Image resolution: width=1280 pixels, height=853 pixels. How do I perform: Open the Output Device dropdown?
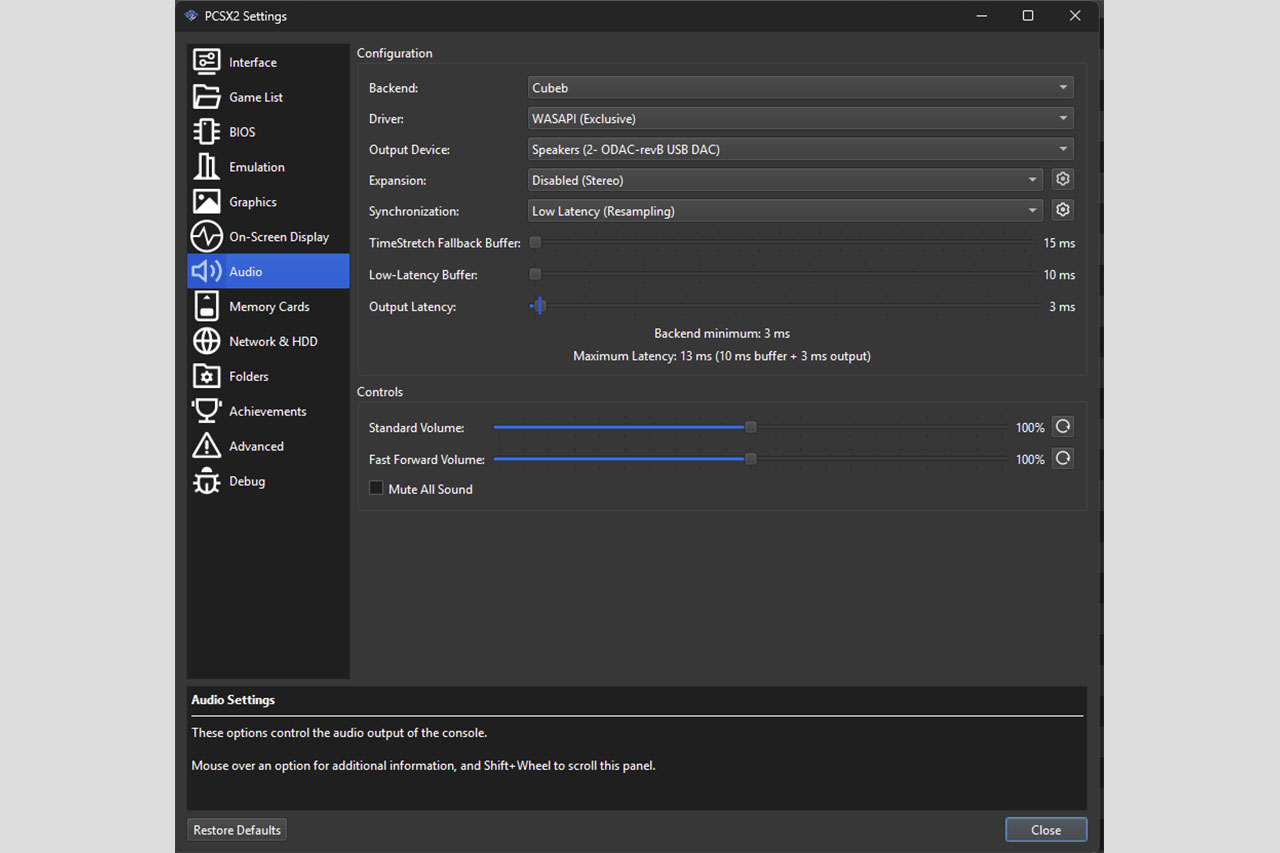801,150
